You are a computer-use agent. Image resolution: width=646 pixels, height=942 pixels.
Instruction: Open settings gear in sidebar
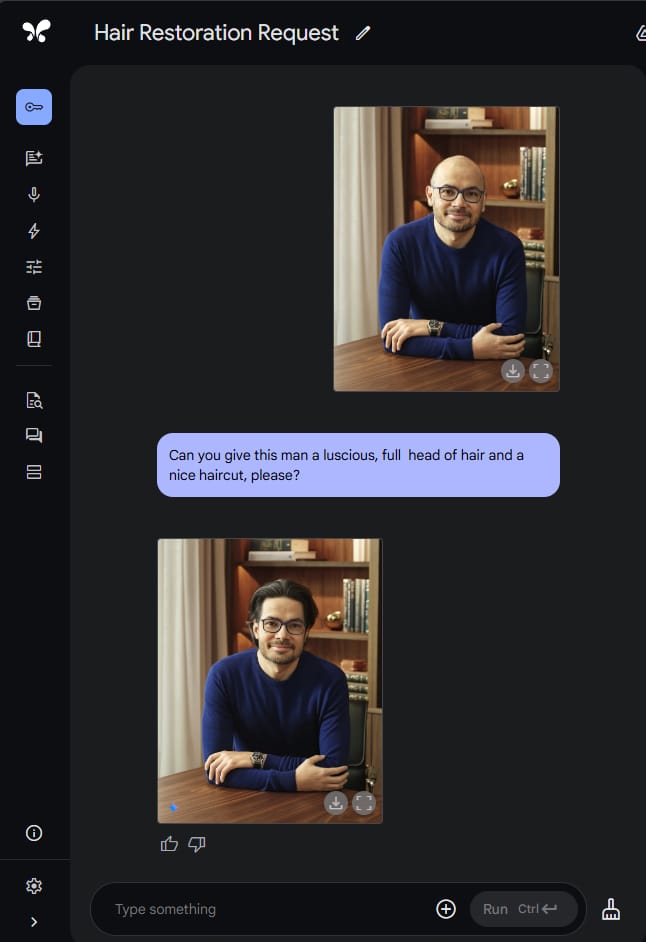point(34,886)
